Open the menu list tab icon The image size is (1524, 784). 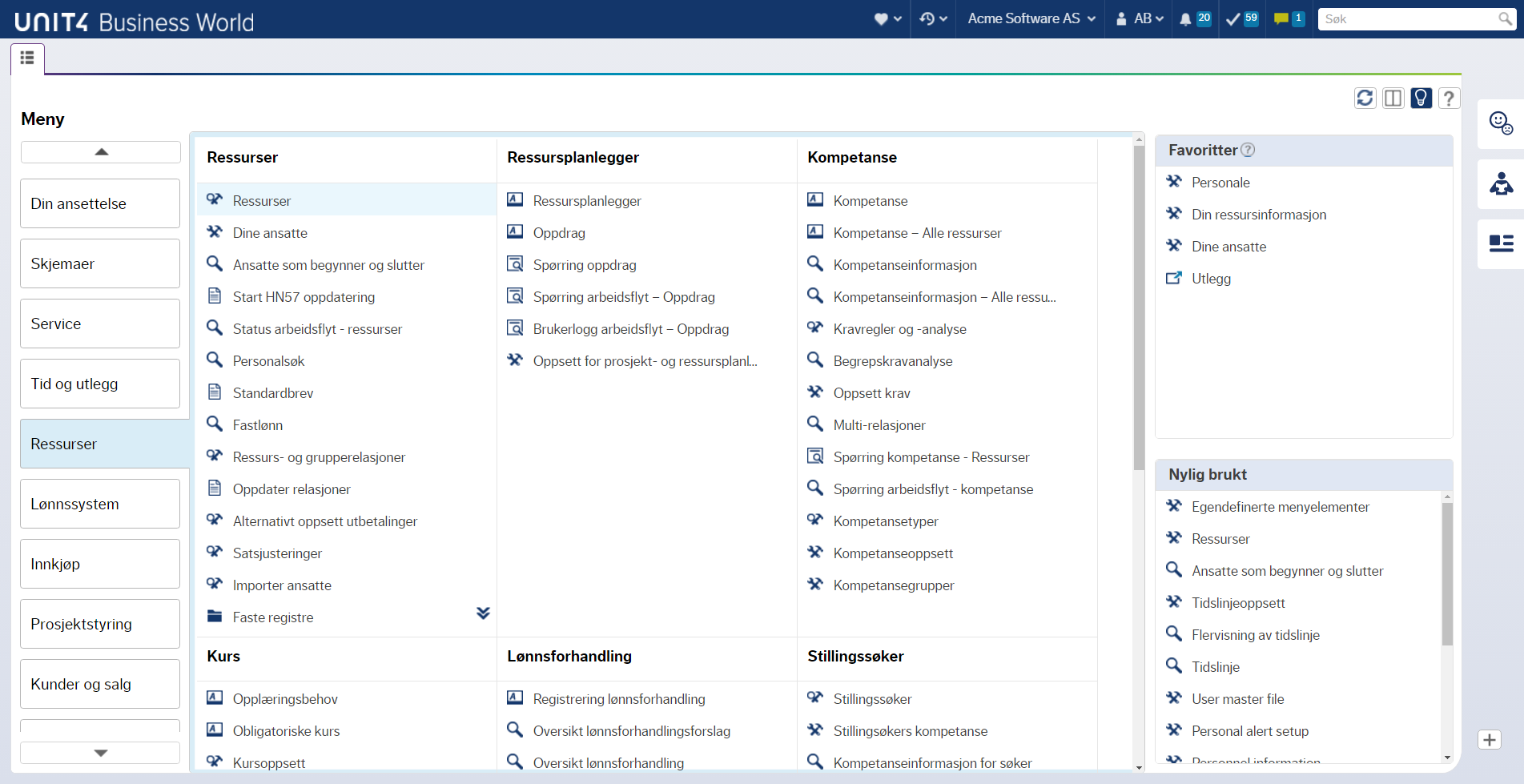click(x=27, y=58)
